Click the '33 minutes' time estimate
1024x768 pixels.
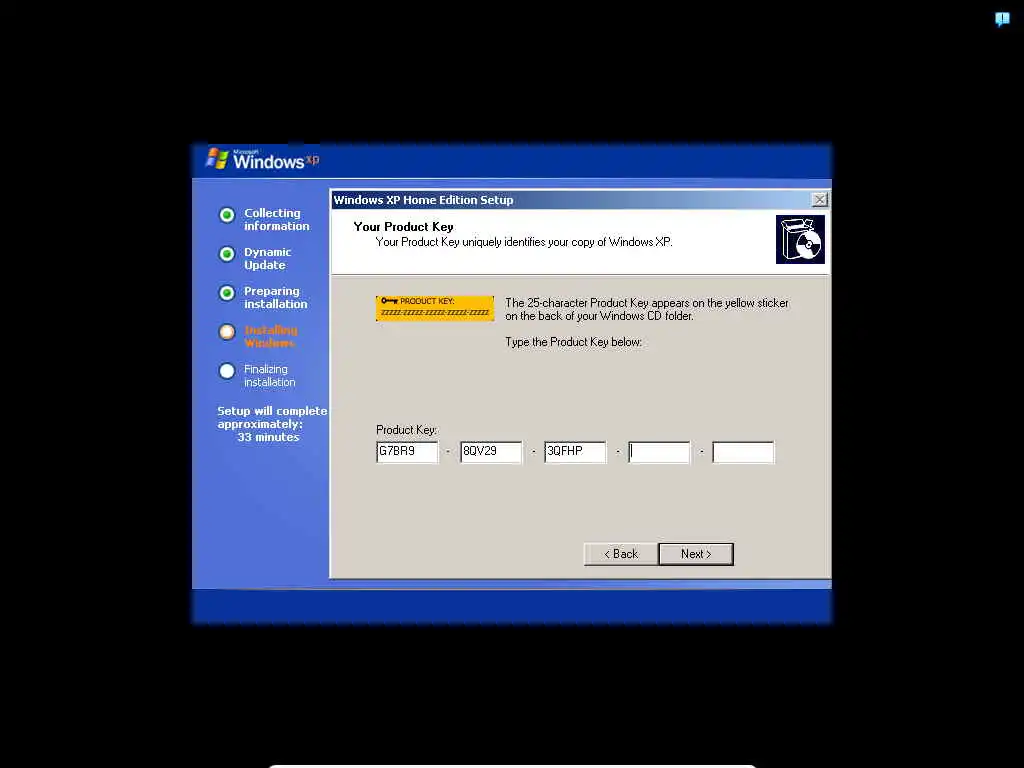(268, 437)
